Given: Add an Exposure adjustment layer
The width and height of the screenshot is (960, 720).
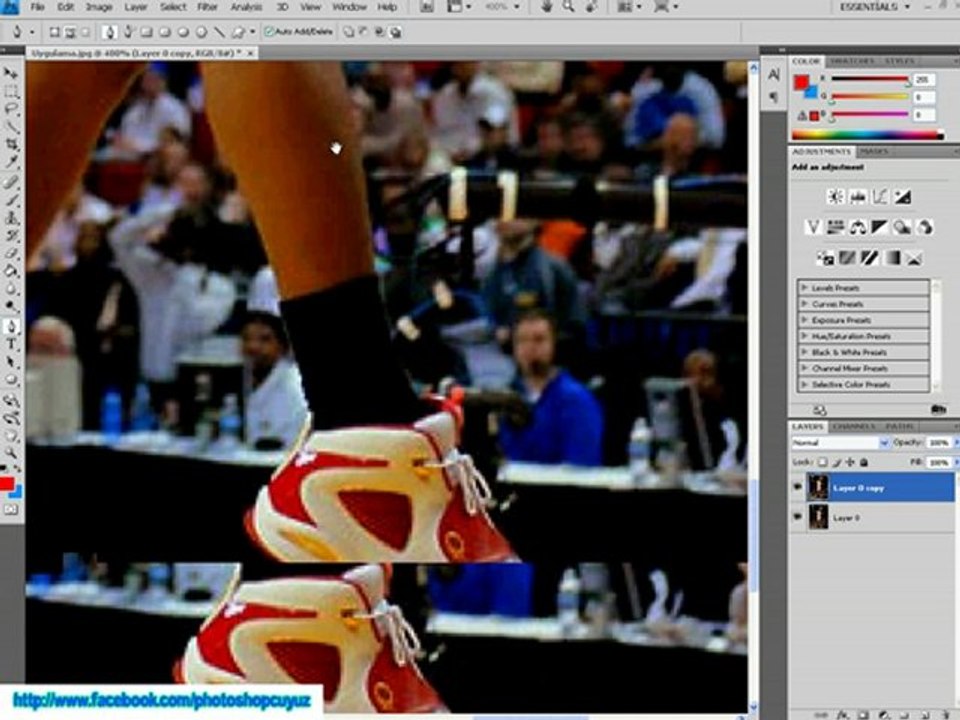Looking at the screenshot, I should [x=902, y=197].
